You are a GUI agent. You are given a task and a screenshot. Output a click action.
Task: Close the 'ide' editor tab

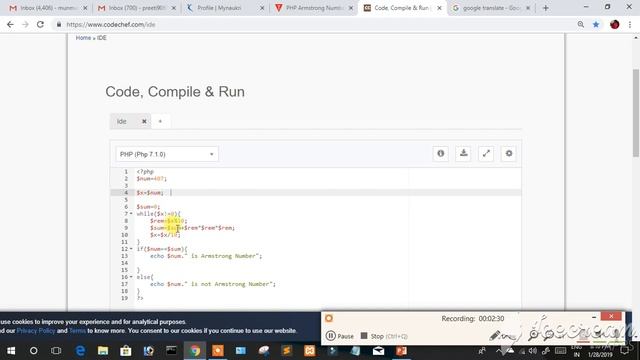[144, 121]
